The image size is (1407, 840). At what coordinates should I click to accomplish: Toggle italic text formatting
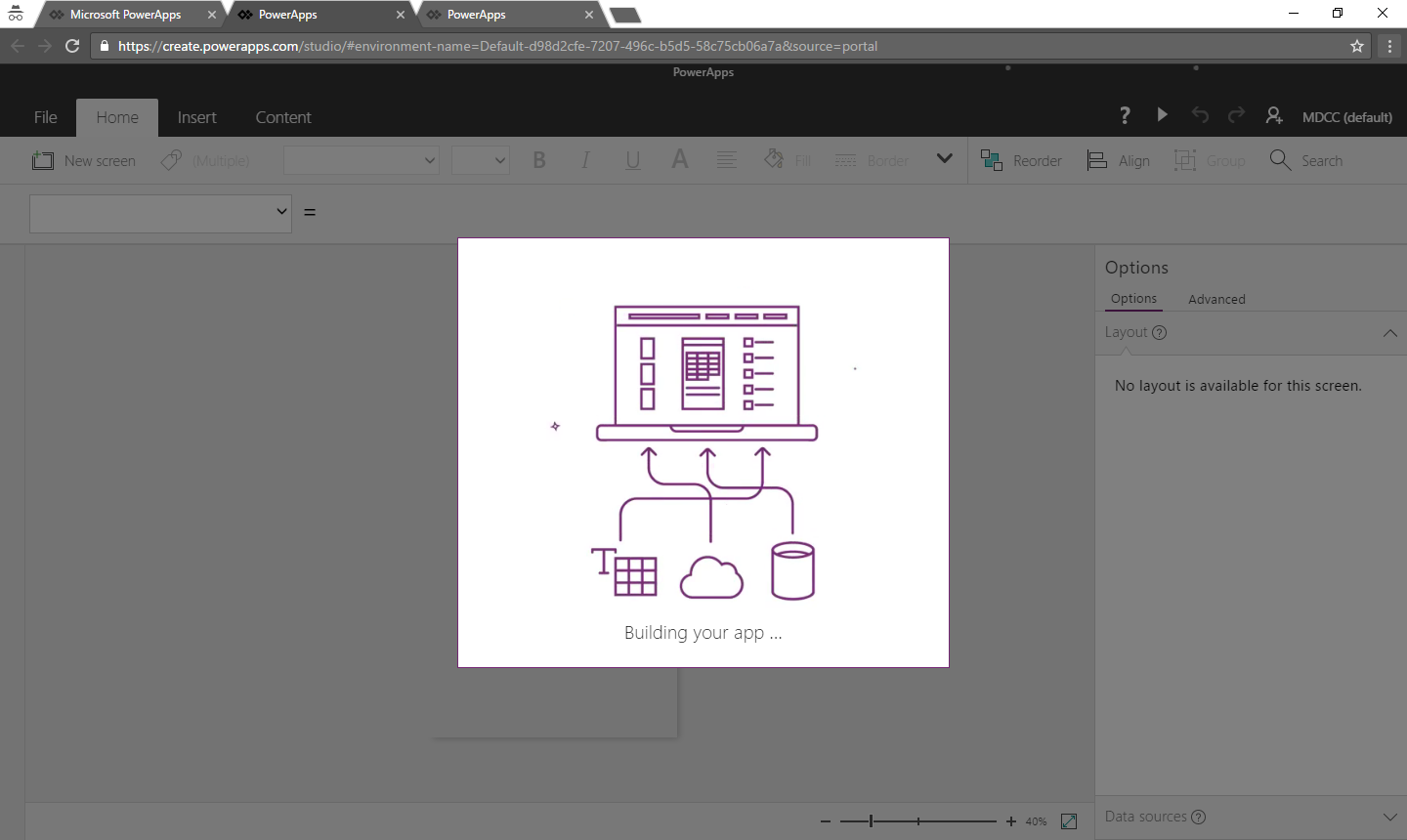coord(585,161)
